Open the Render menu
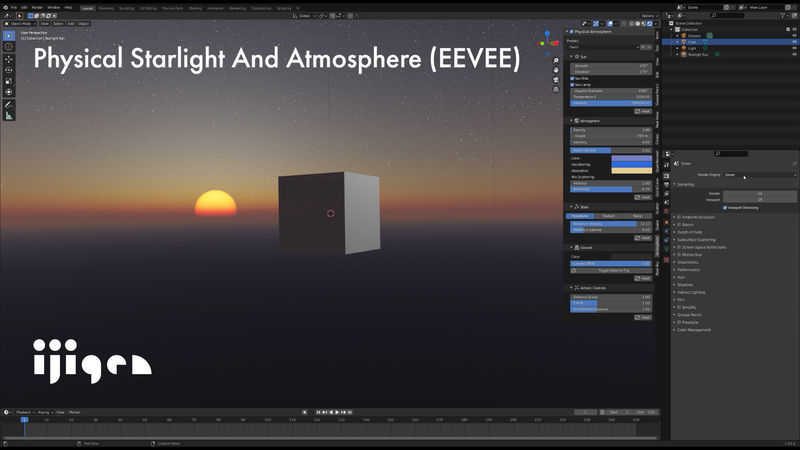The height and width of the screenshot is (450, 800). click(37, 8)
